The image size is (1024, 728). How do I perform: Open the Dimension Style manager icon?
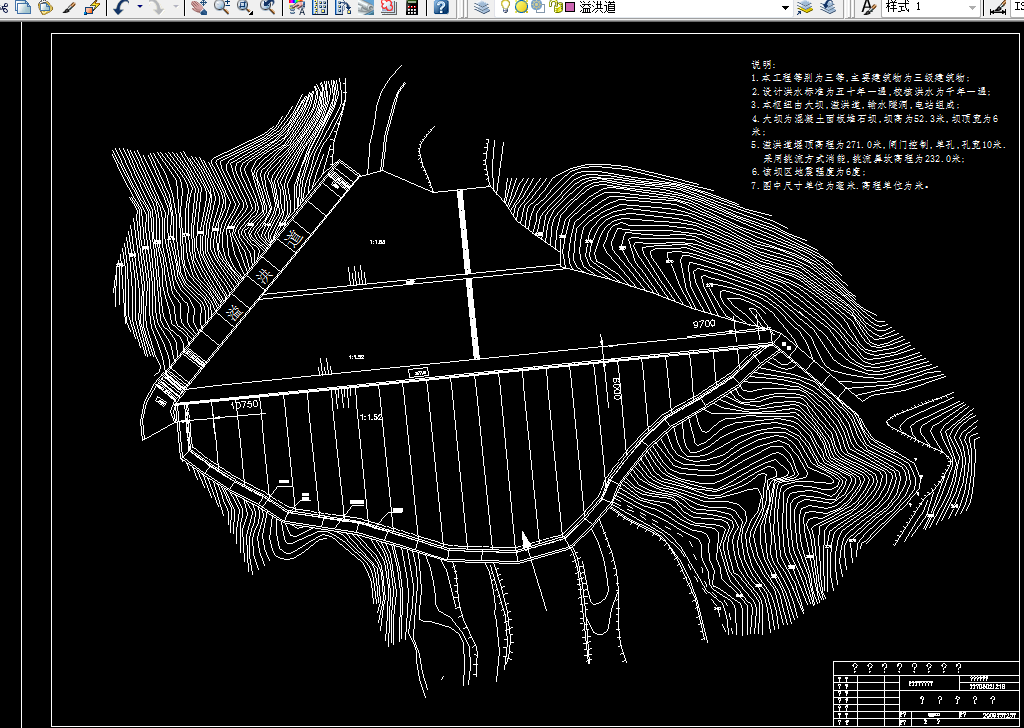click(x=997, y=7)
